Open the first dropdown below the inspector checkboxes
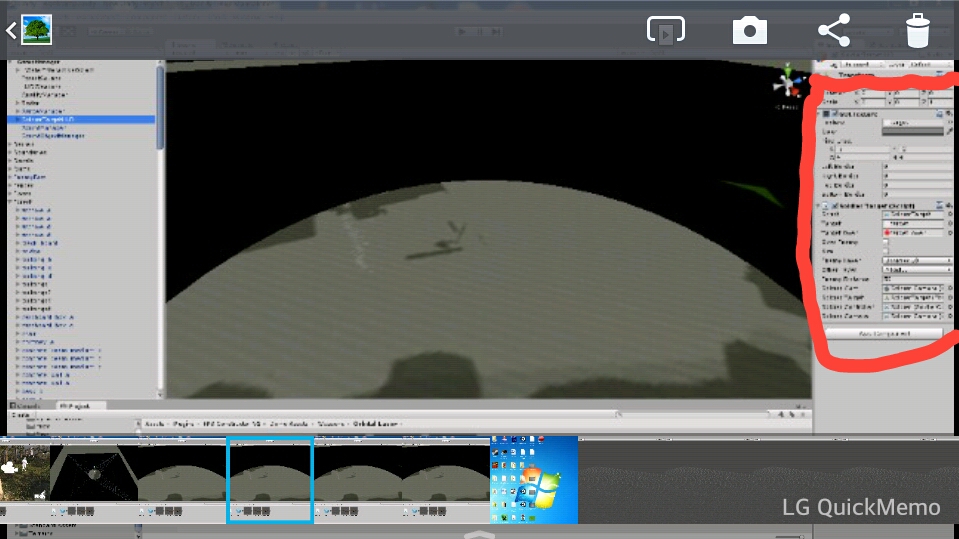The width and height of the screenshot is (959, 539). pyautogui.click(x=917, y=261)
